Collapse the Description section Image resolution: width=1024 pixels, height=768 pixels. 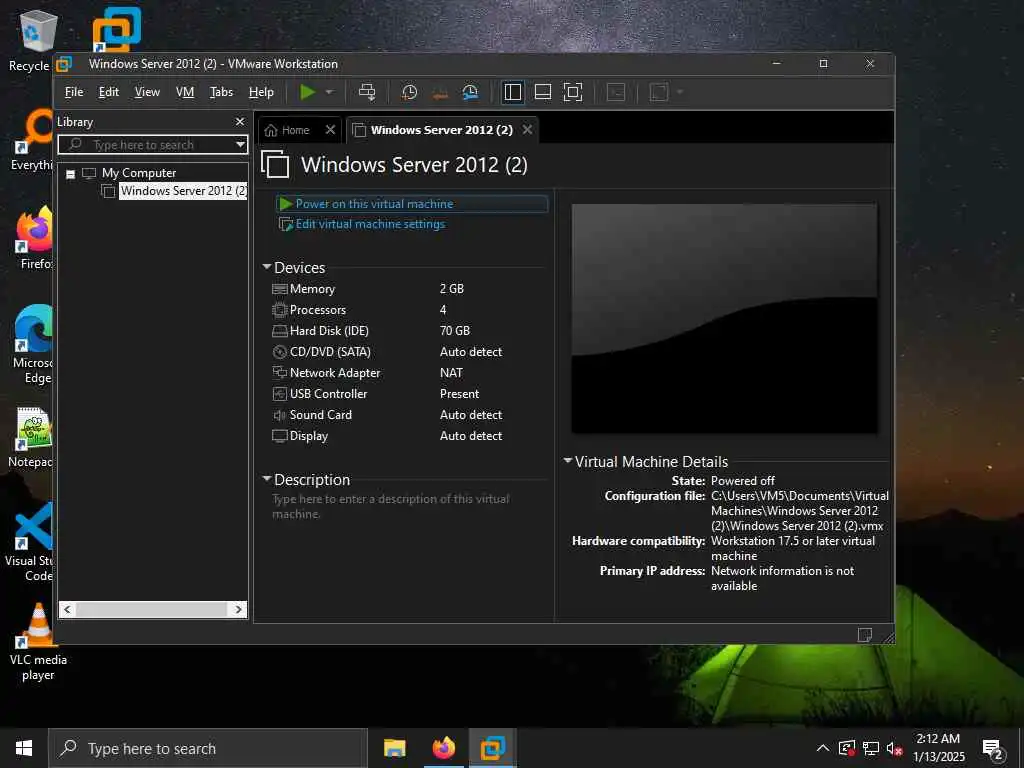[x=266, y=479]
